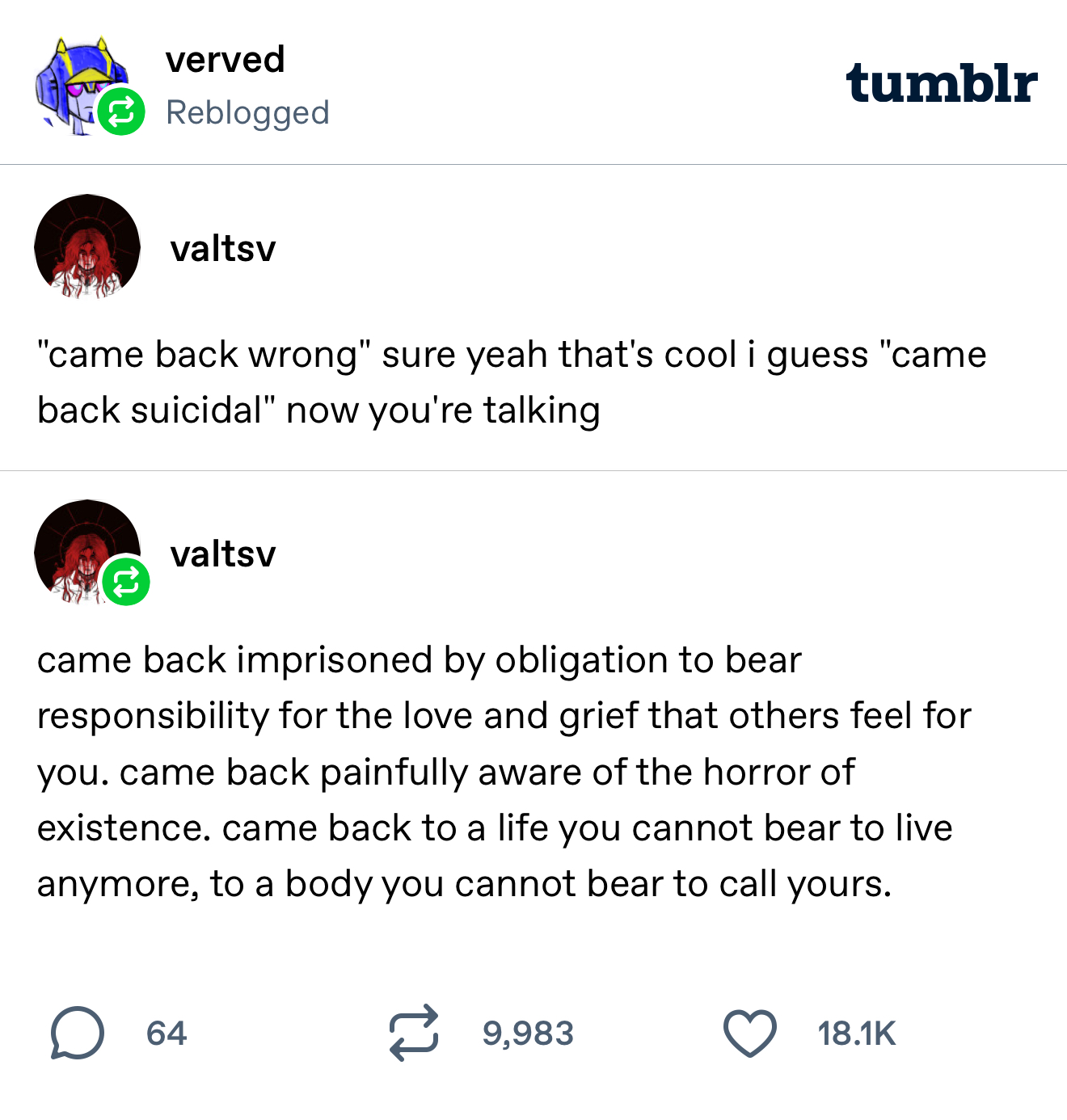View the 9,983 reblogs count
The width and height of the screenshot is (1067, 1120).
[x=528, y=1034]
